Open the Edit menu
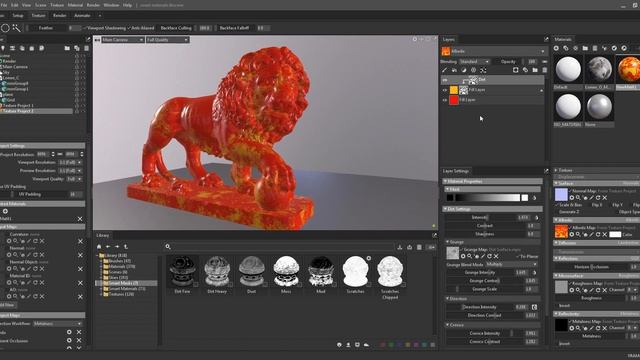Image resolution: width=640 pixels, height=360 pixels. [x=15, y=5]
